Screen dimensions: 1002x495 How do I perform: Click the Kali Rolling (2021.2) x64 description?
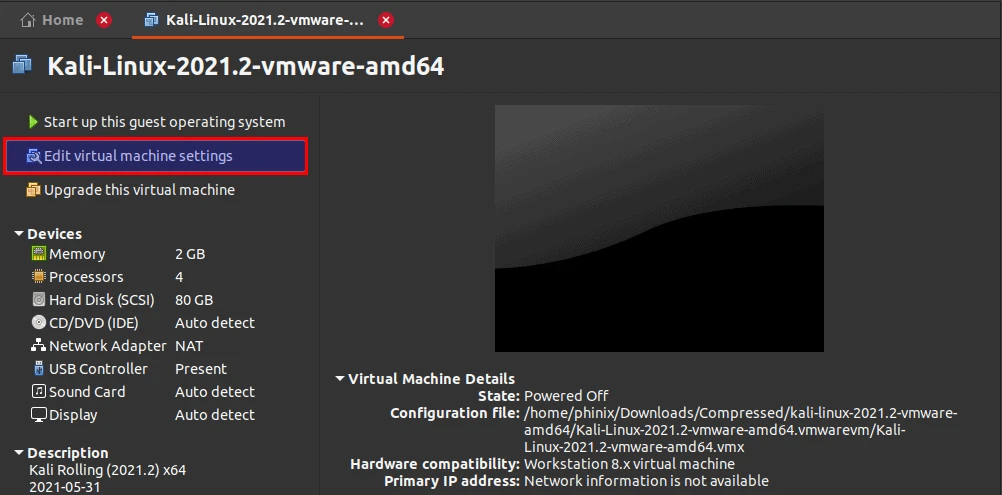click(x=107, y=470)
